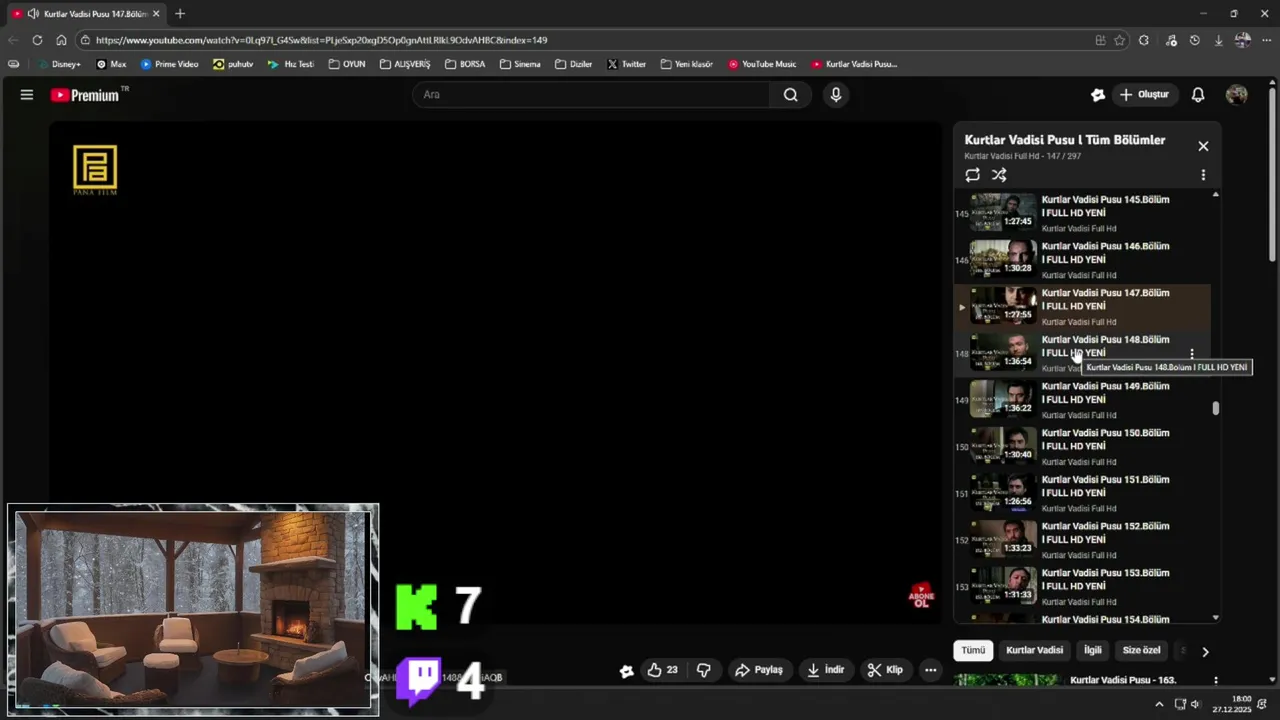Open BORSA bookmarks folder
Viewport: 1280px width, 720px height.
(465, 64)
